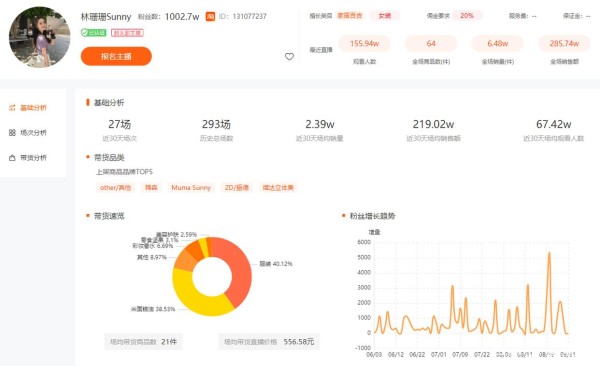Click the heart favorite icon
Viewport: 600px width, 366px height.
click(x=289, y=57)
